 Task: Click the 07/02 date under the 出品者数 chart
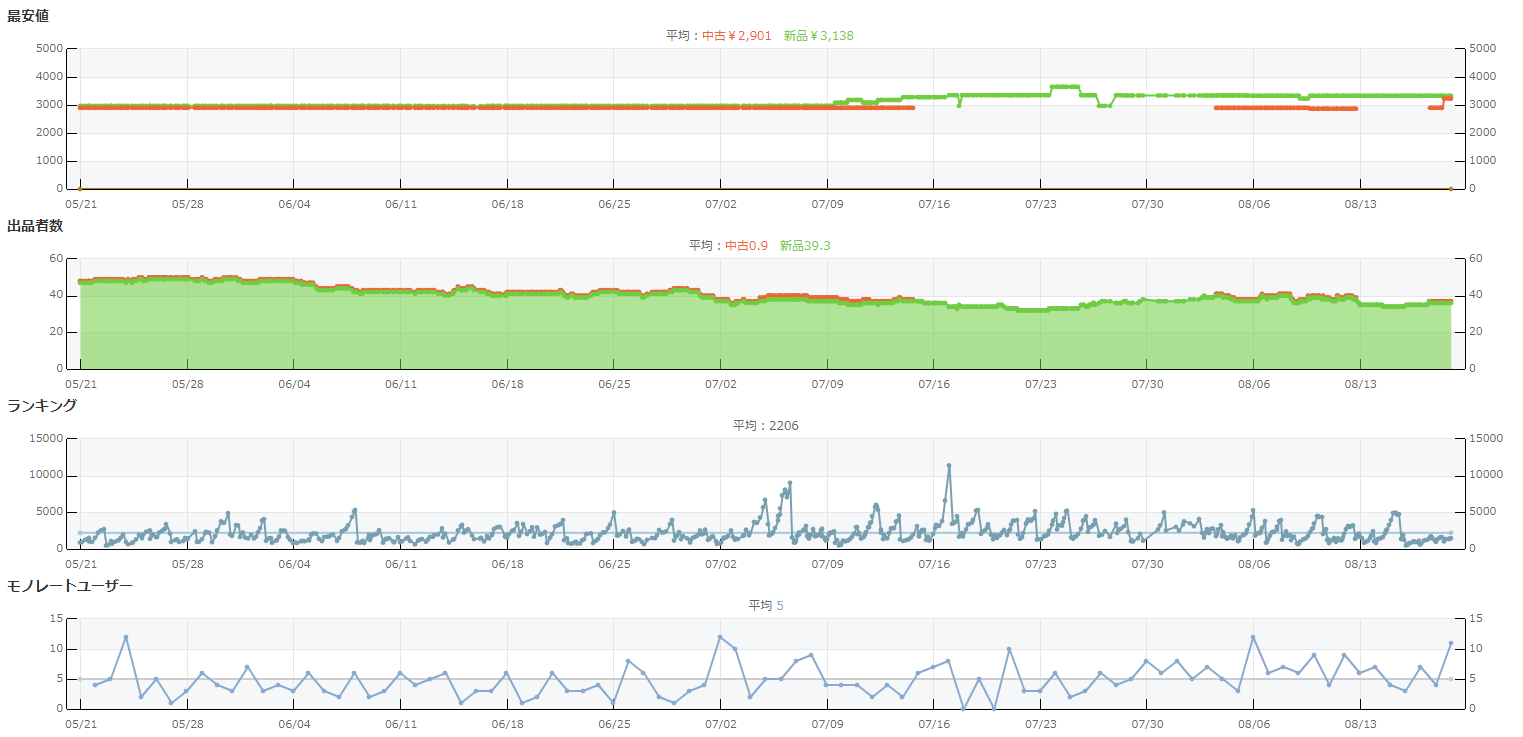[720, 384]
